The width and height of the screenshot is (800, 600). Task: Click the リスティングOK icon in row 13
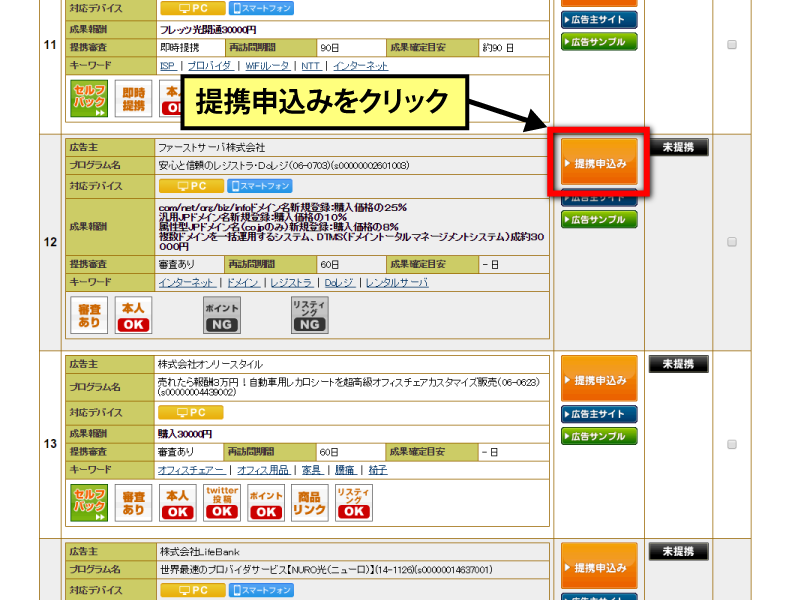pyautogui.click(x=353, y=503)
